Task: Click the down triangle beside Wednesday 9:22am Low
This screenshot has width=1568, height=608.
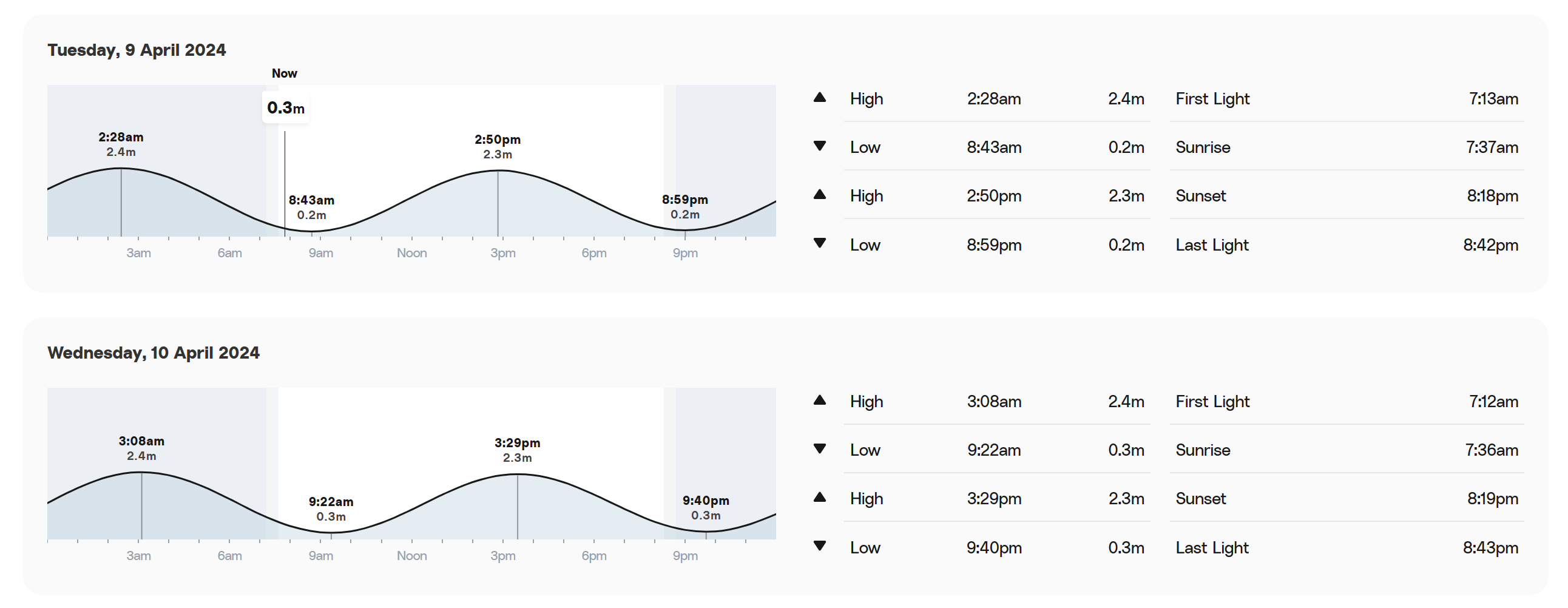Action: click(x=820, y=449)
